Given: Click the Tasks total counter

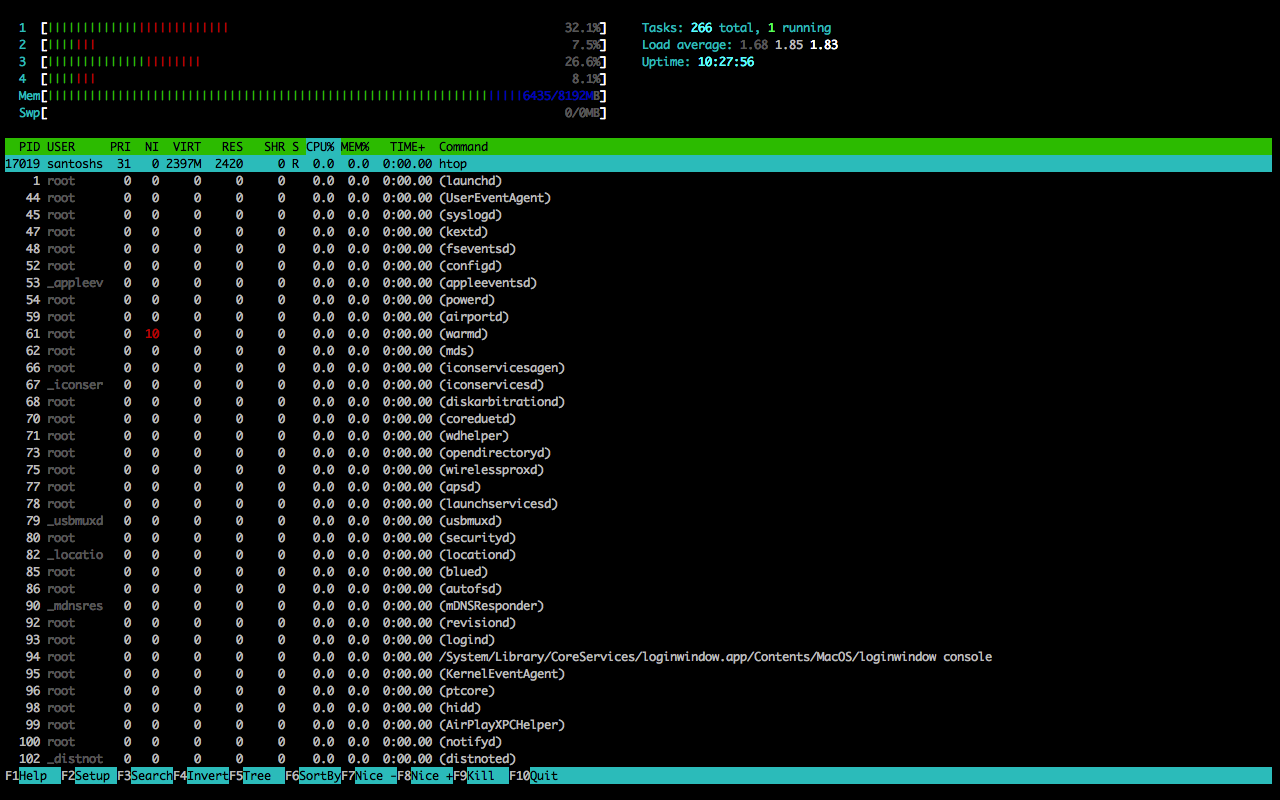Looking at the screenshot, I should coord(736,28).
